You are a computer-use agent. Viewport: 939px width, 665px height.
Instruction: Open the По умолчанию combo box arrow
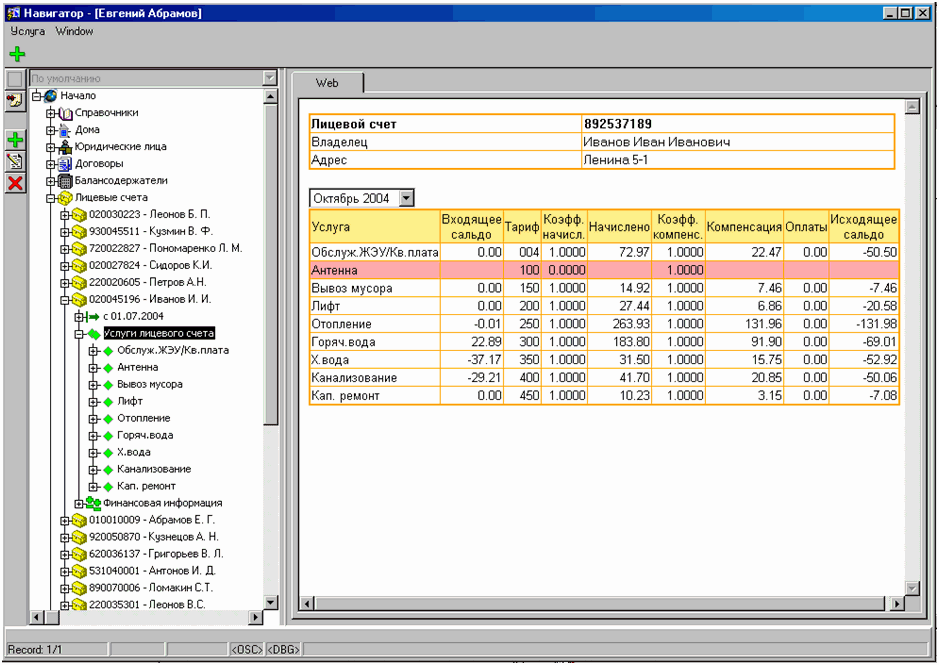click(269, 78)
